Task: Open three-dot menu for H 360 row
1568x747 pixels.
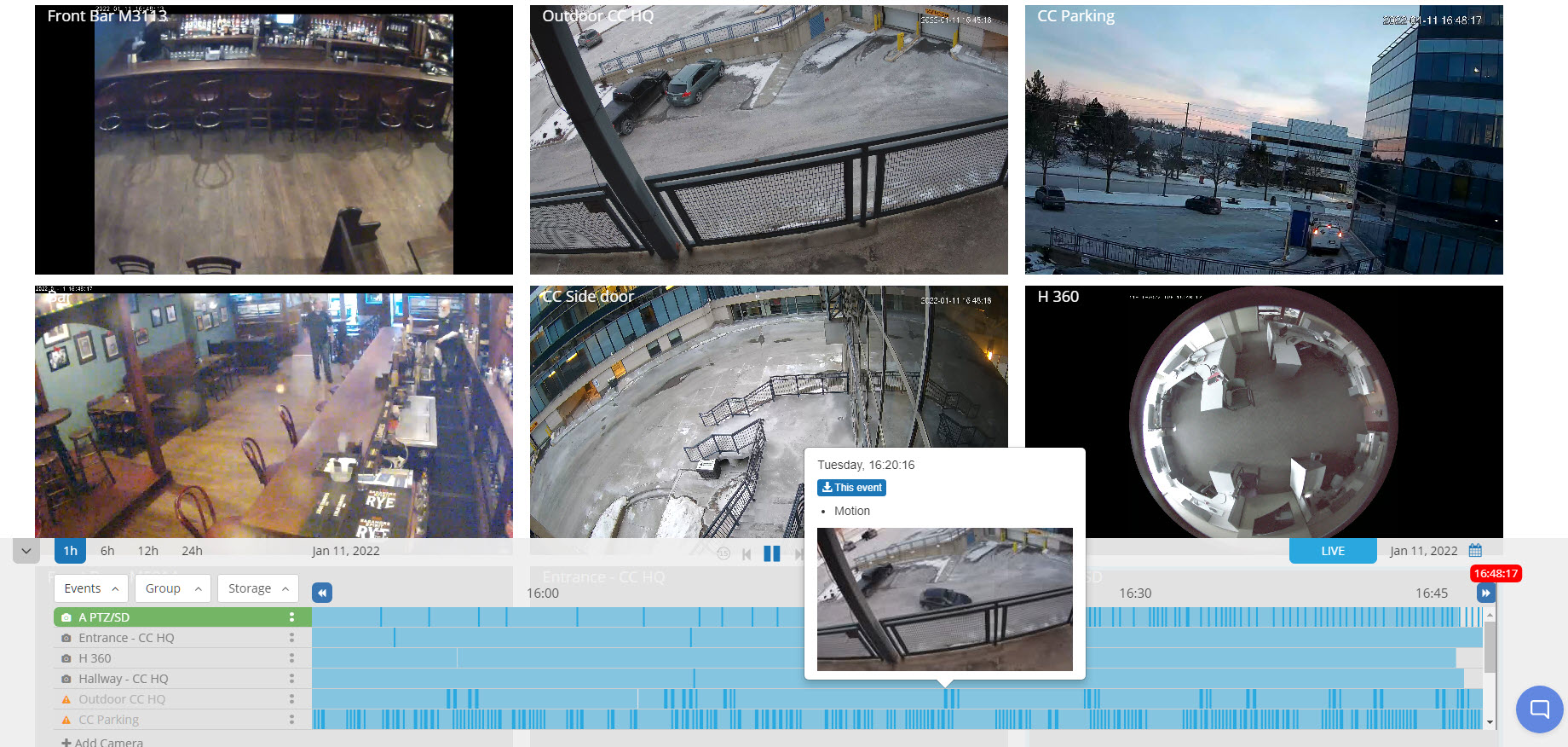Action: [291, 658]
